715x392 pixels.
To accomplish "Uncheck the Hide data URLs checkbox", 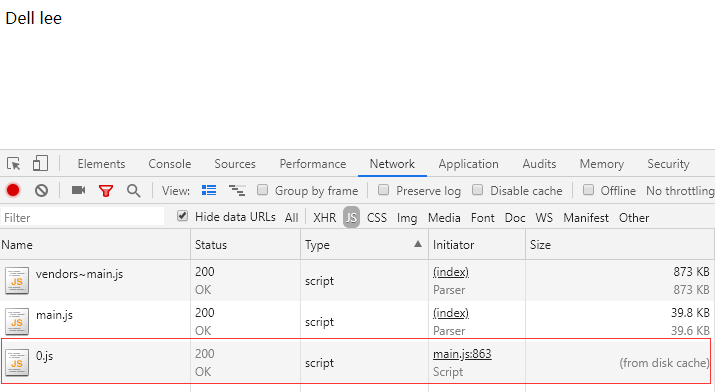I will (182, 216).
